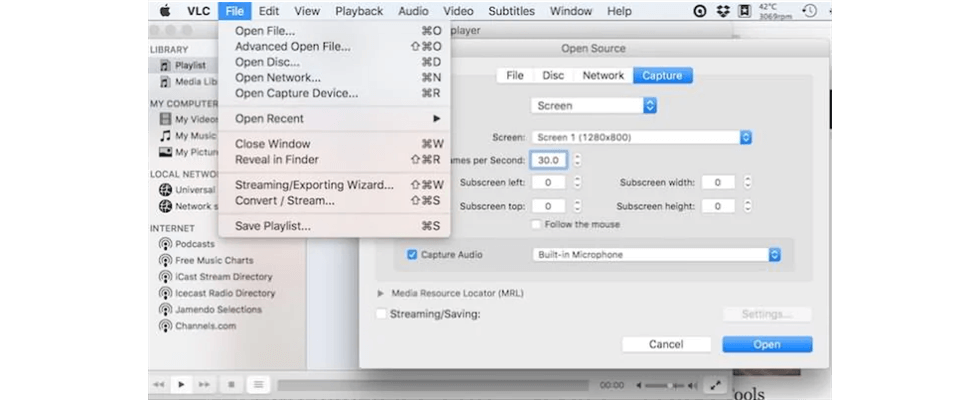Image resolution: width=980 pixels, height=400 pixels.
Task: Click the Open button
Action: (767, 344)
